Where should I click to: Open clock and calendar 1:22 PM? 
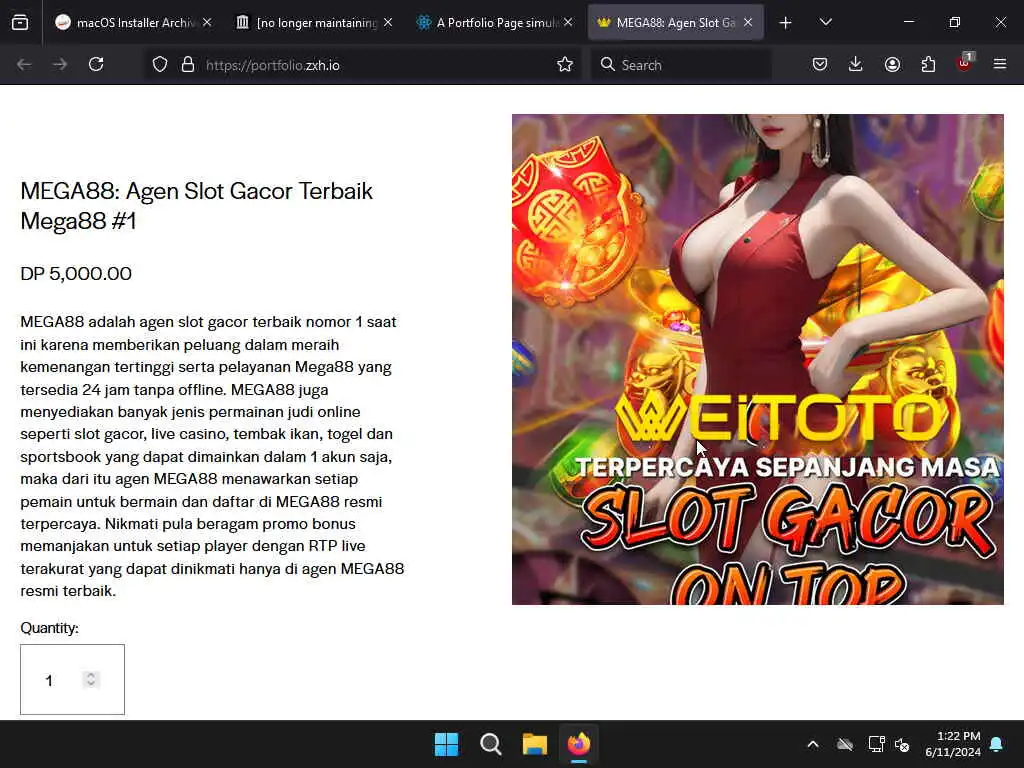point(953,744)
